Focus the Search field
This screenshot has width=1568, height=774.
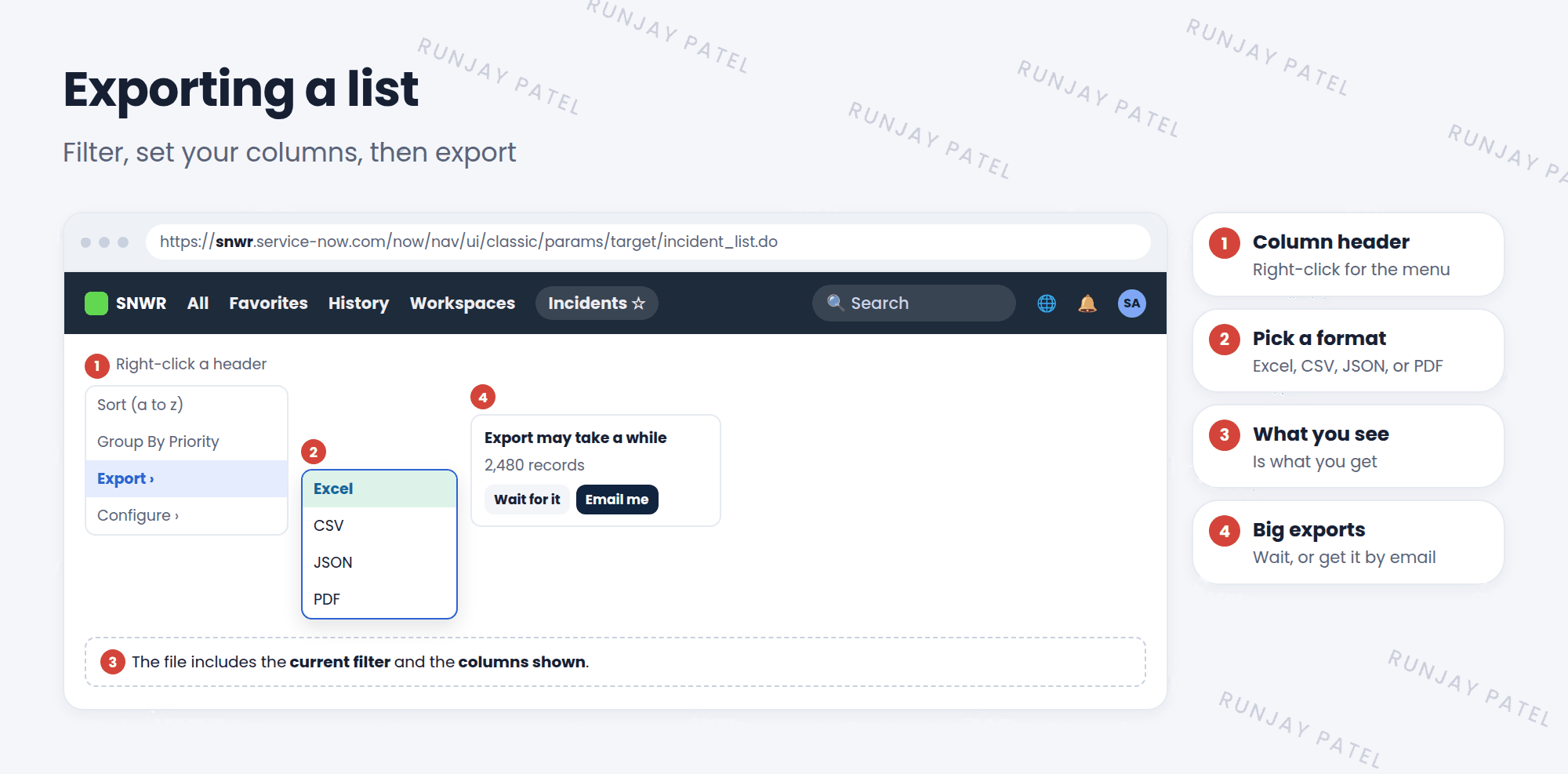point(914,303)
